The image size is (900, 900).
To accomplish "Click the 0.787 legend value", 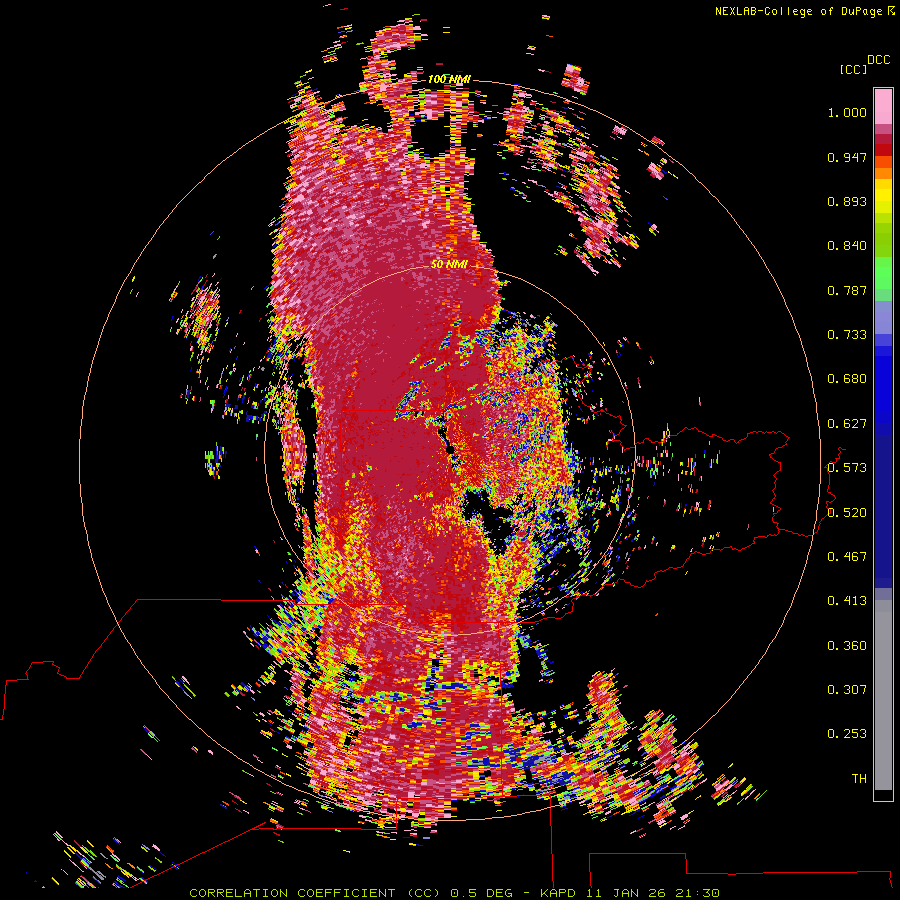I will point(847,290).
